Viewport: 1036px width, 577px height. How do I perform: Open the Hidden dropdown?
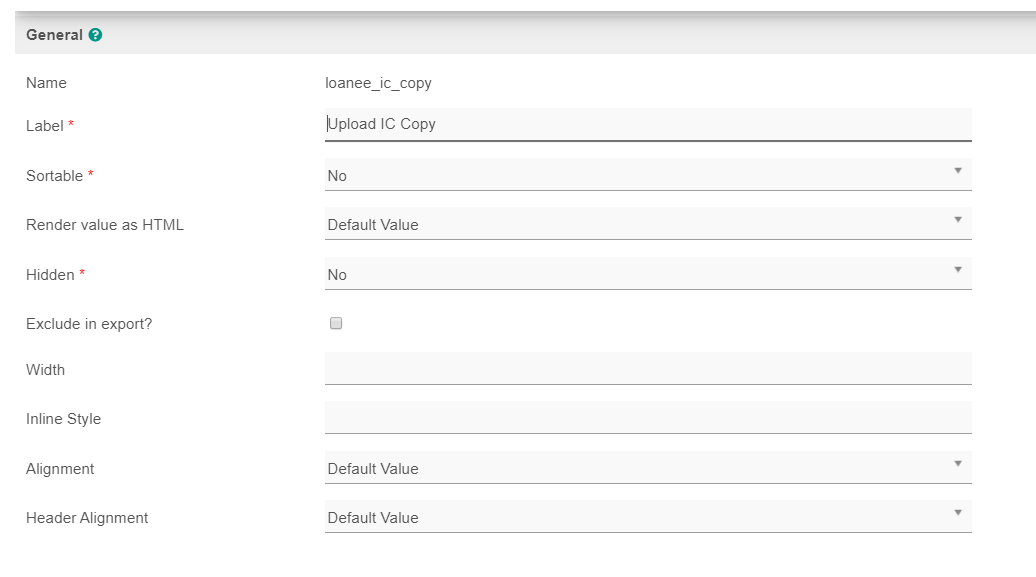pyautogui.click(x=647, y=274)
